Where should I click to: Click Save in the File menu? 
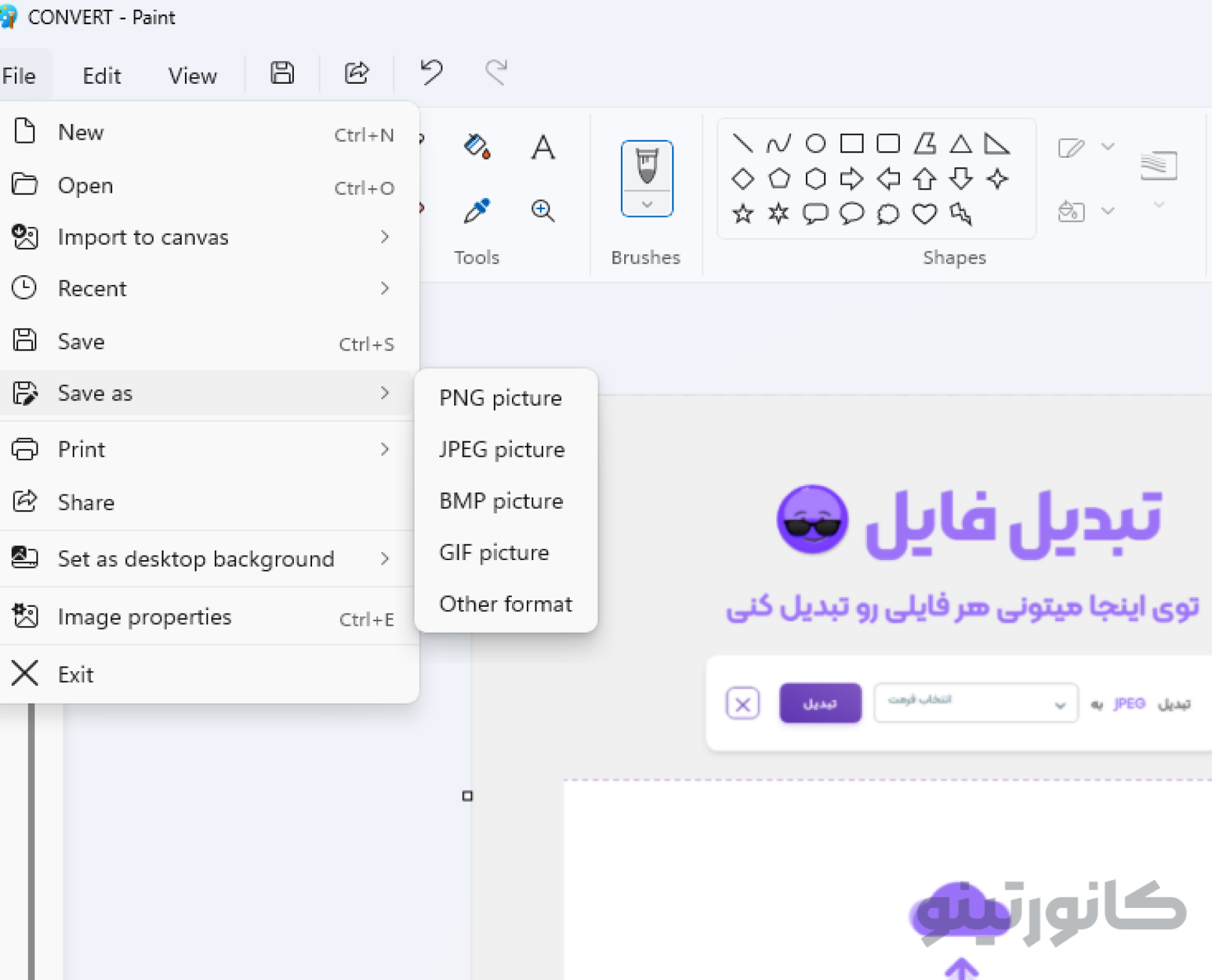206,341
